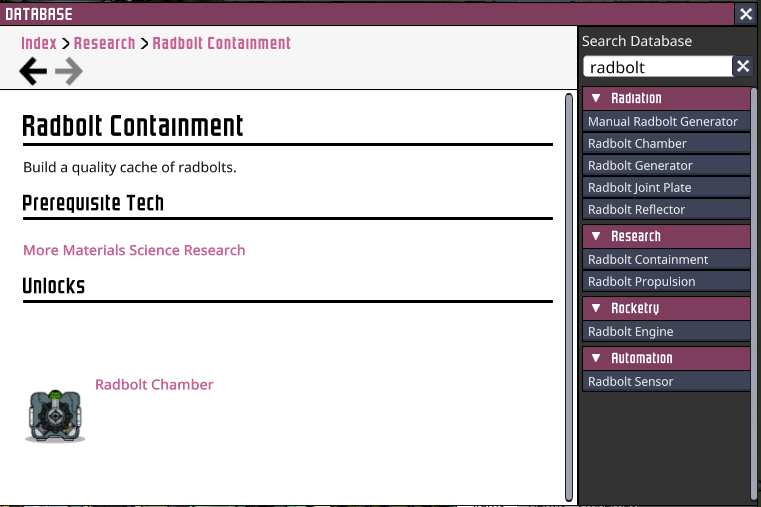Go back with the black left arrow
761x507 pixels.
point(33,71)
